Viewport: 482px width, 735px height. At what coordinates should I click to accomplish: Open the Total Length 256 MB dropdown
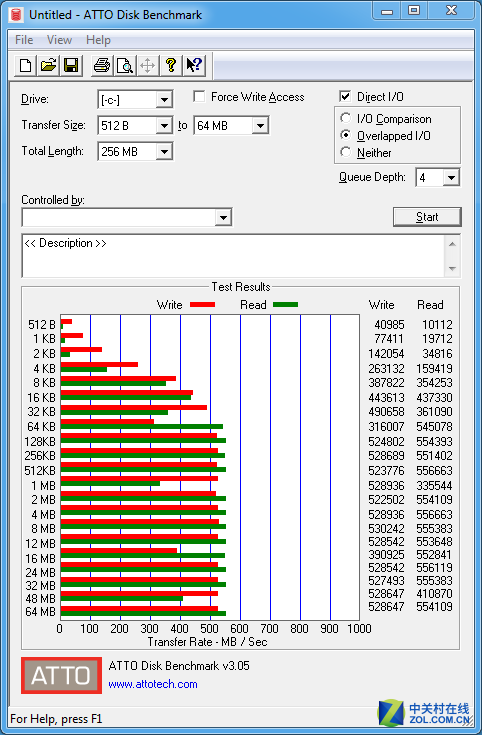(164, 152)
